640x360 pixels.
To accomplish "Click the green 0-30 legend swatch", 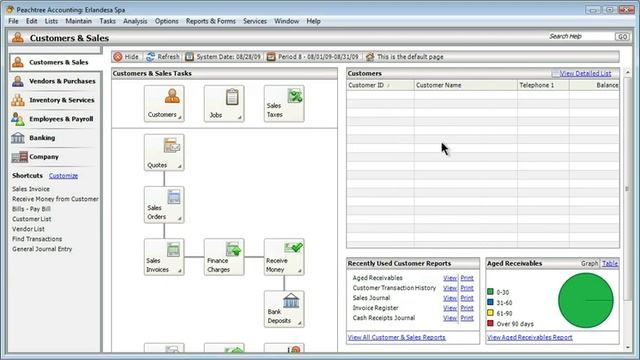I will pos(490,291).
